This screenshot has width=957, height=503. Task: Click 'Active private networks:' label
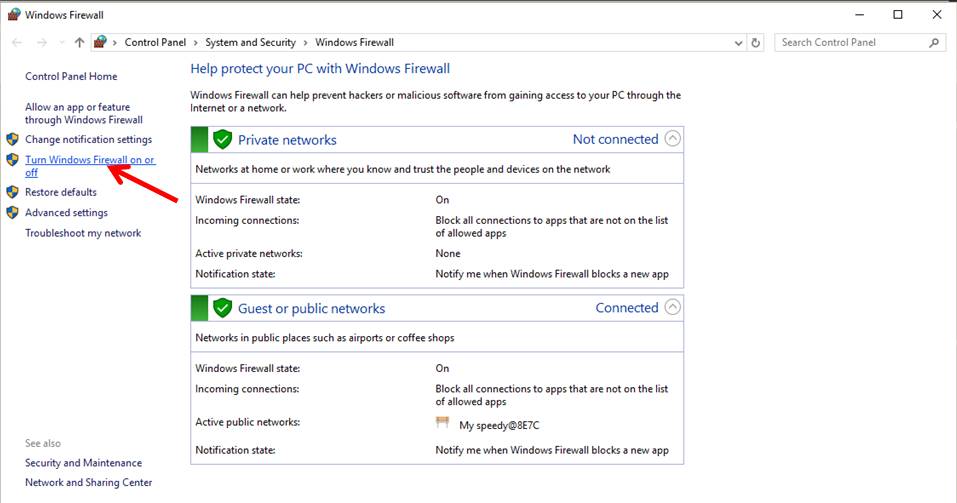248,253
